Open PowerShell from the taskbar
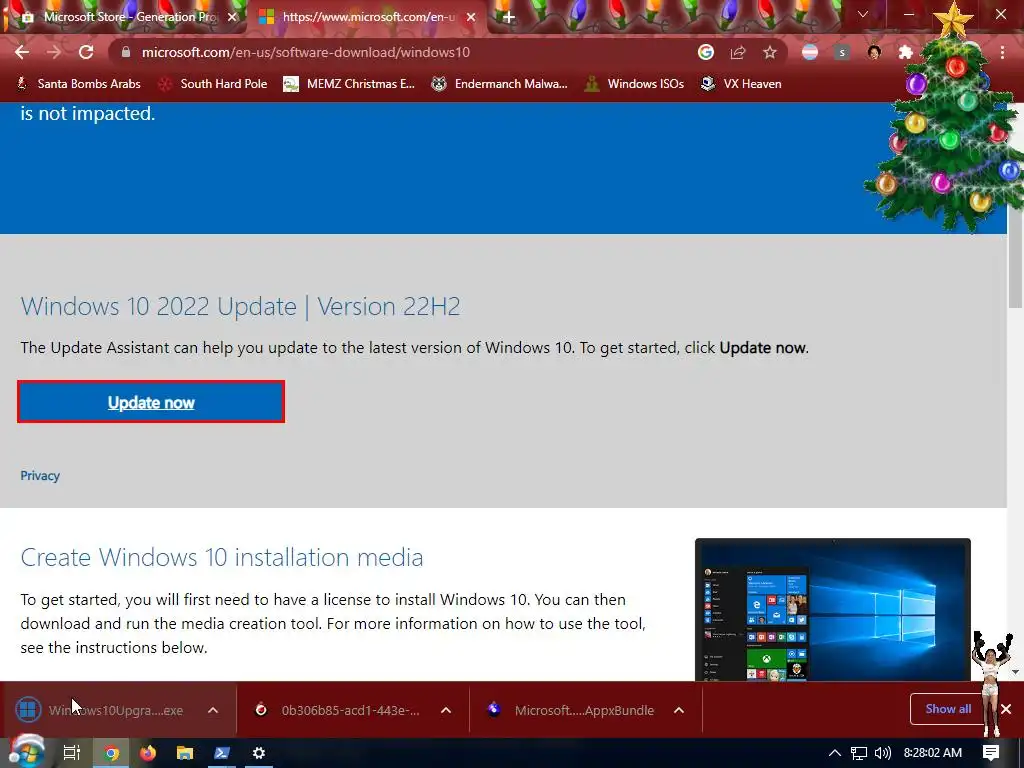Screen dimensions: 1024x768 click(x=222, y=753)
